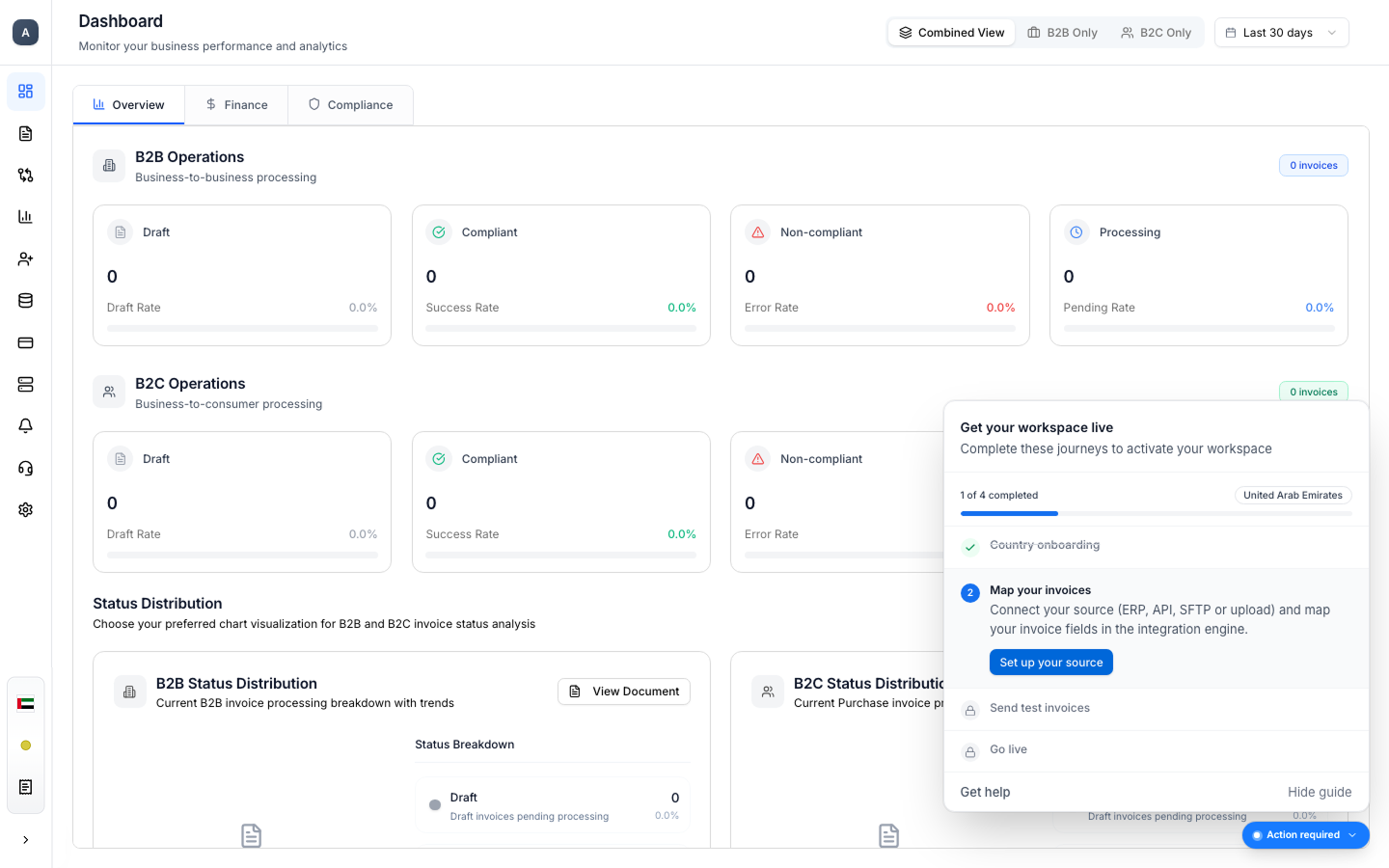1389x868 pixels.
Task: Open the Last 30 days dropdown
Action: 1281,33
